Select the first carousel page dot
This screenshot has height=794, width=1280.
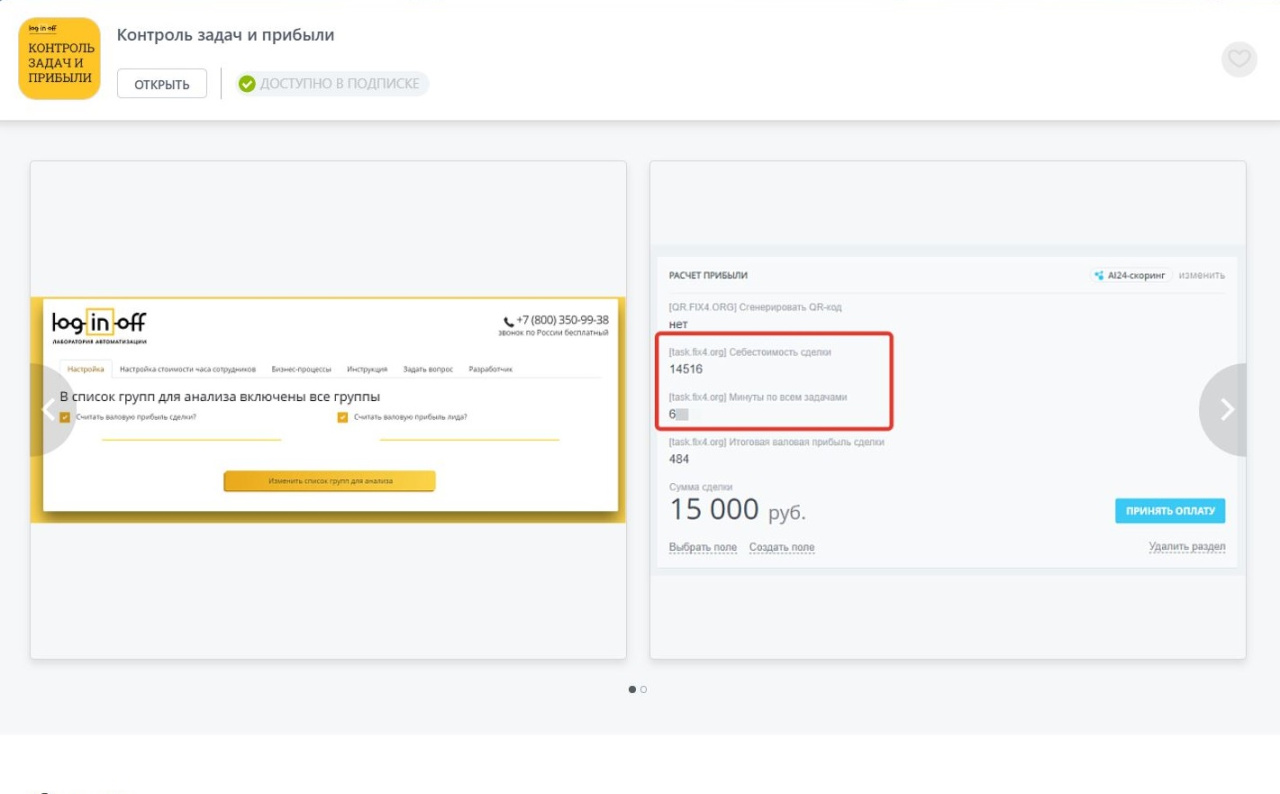(632, 689)
